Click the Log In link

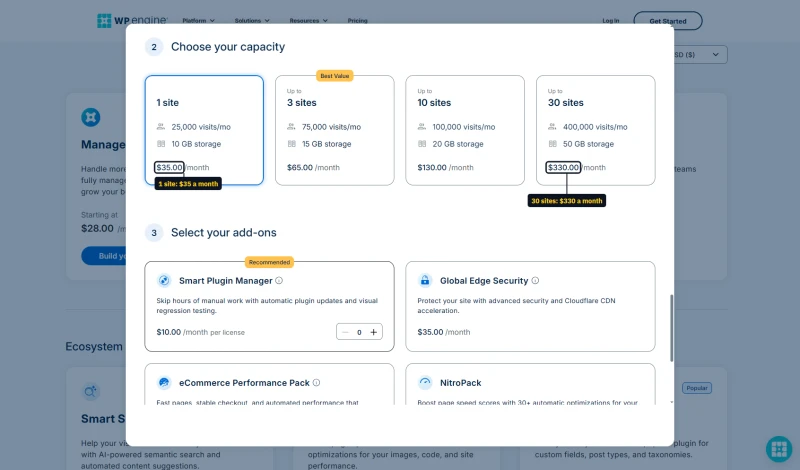[611, 21]
